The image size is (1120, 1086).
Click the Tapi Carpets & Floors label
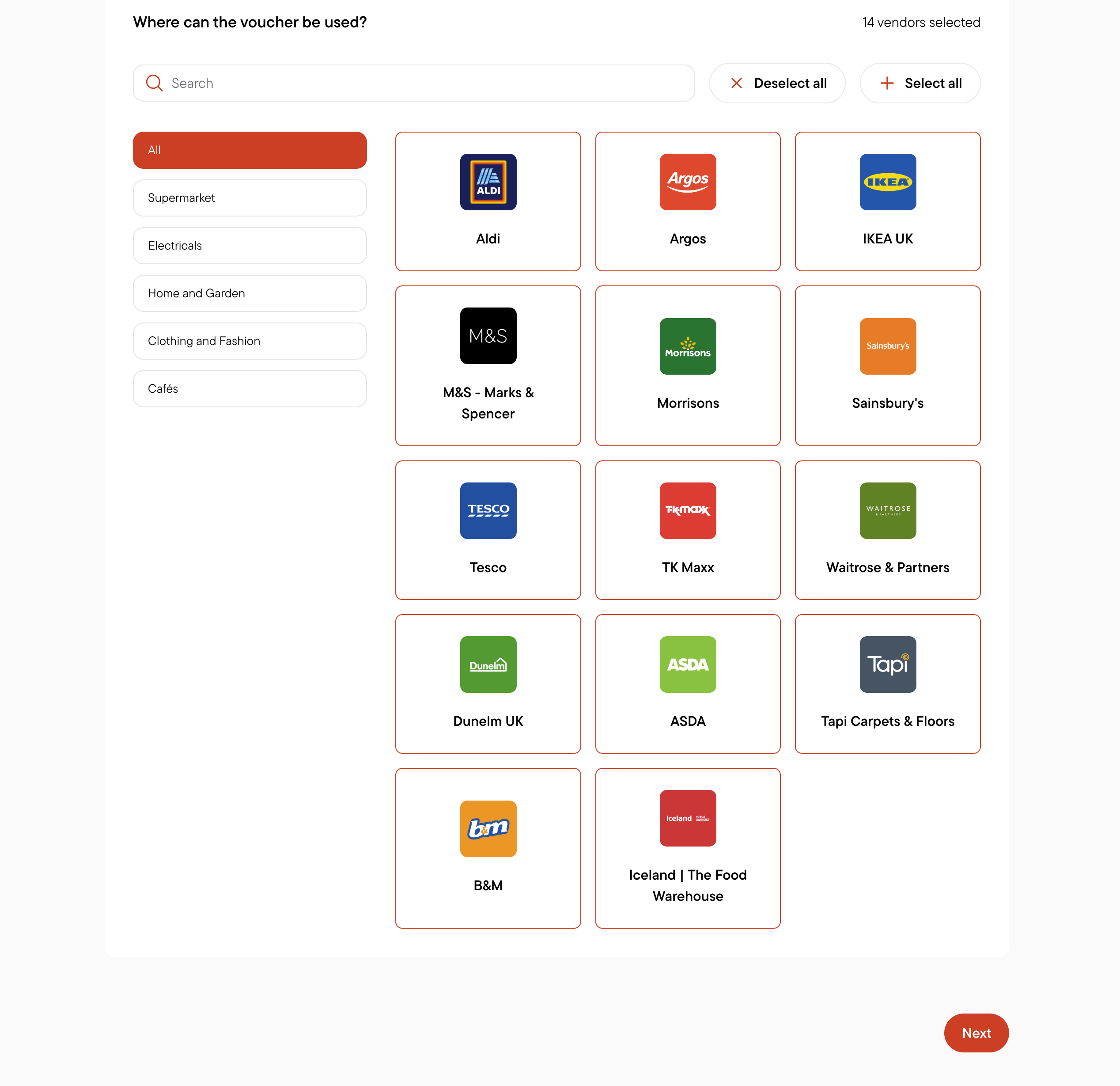[x=887, y=721]
